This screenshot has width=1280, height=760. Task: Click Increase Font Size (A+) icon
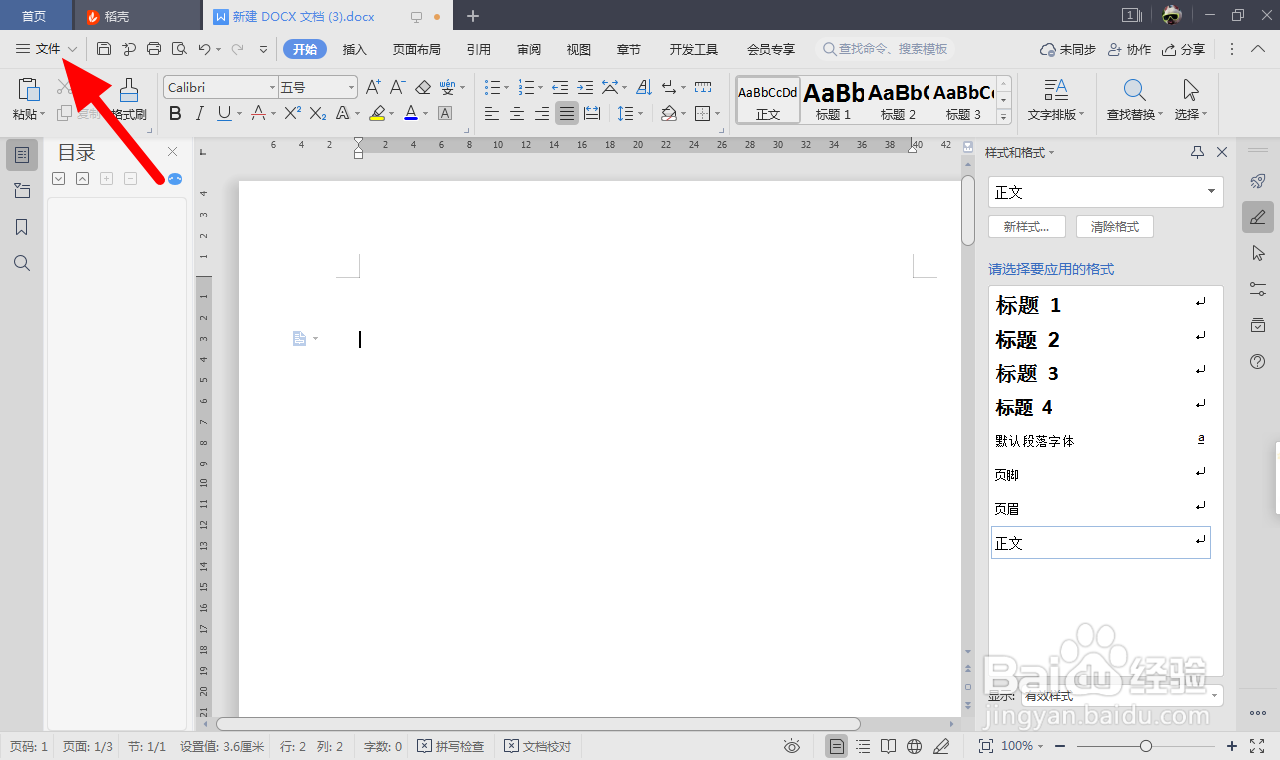(373, 88)
